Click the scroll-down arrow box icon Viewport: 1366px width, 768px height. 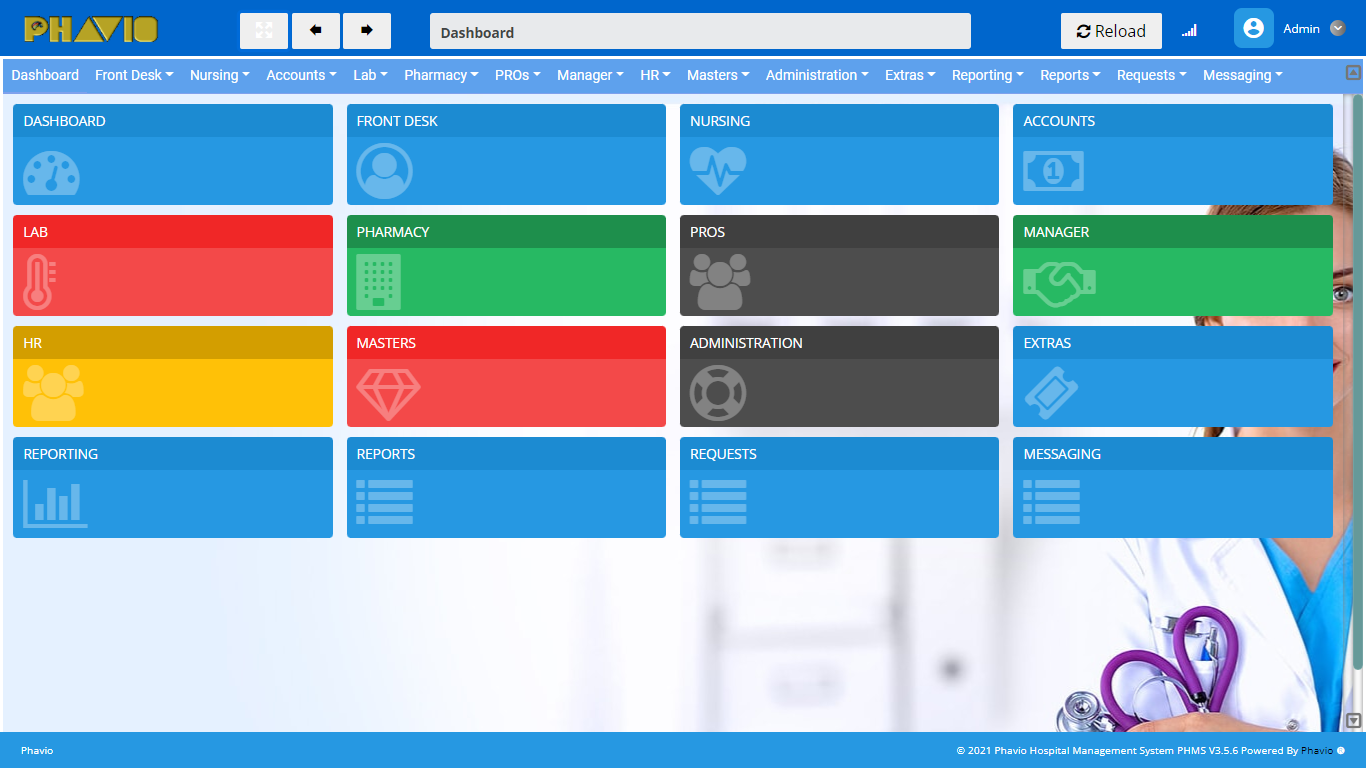click(x=1354, y=720)
